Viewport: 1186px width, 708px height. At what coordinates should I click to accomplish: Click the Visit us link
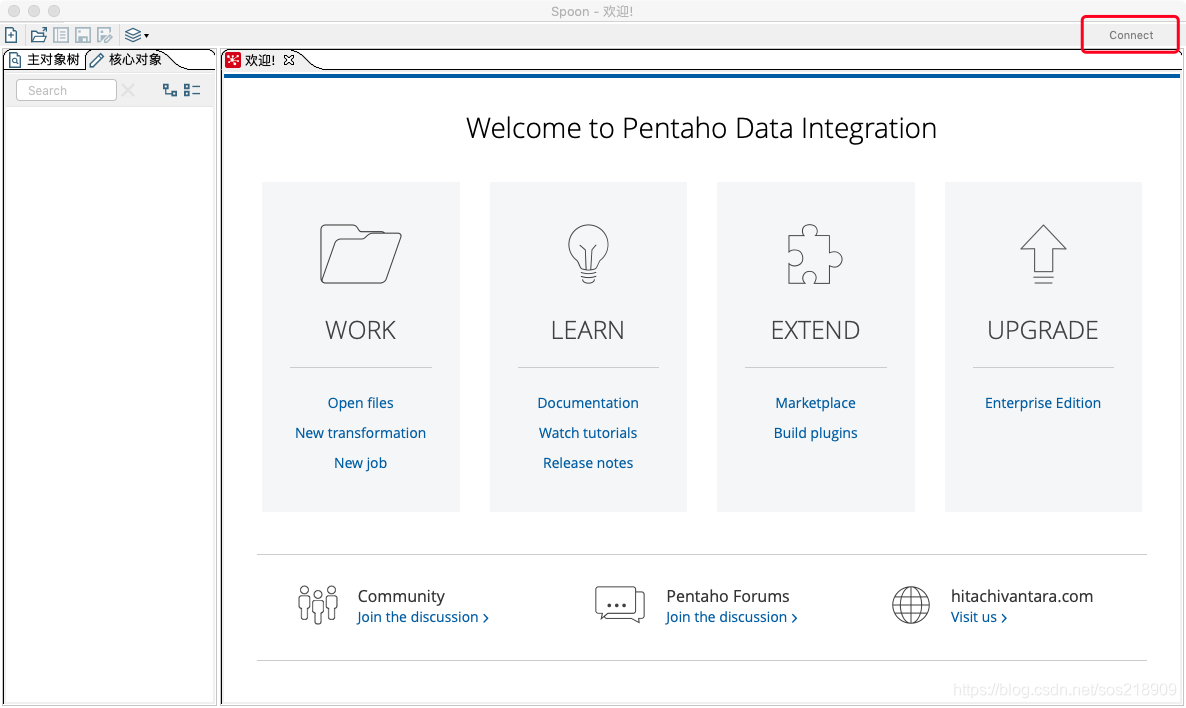pyautogui.click(x=979, y=617)
